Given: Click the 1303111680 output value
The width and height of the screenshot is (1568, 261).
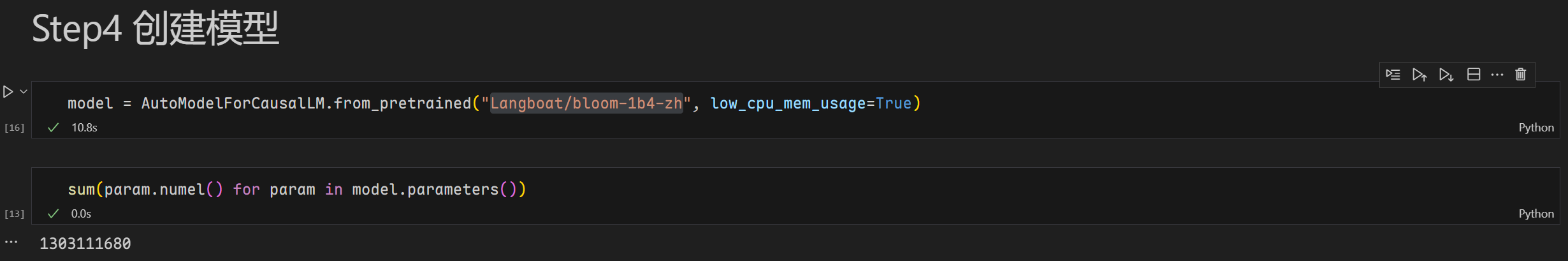Looking at the screenshot, I should point(85,244).
